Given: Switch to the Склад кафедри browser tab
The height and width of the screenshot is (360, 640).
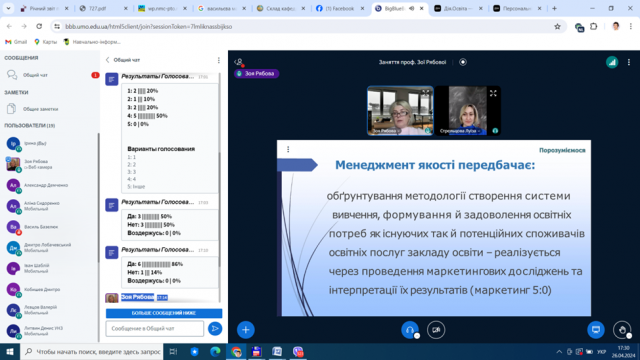Looking at the screenshot, I should click(281, 8).
